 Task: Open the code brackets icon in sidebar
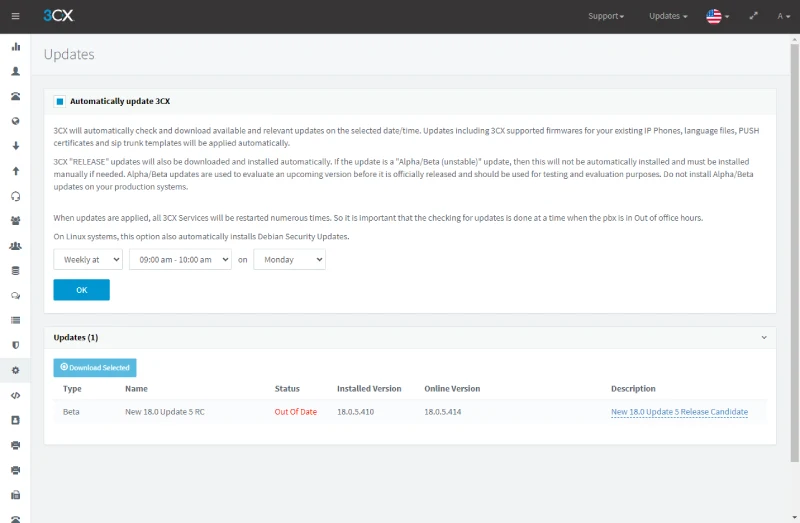point(16,395)
